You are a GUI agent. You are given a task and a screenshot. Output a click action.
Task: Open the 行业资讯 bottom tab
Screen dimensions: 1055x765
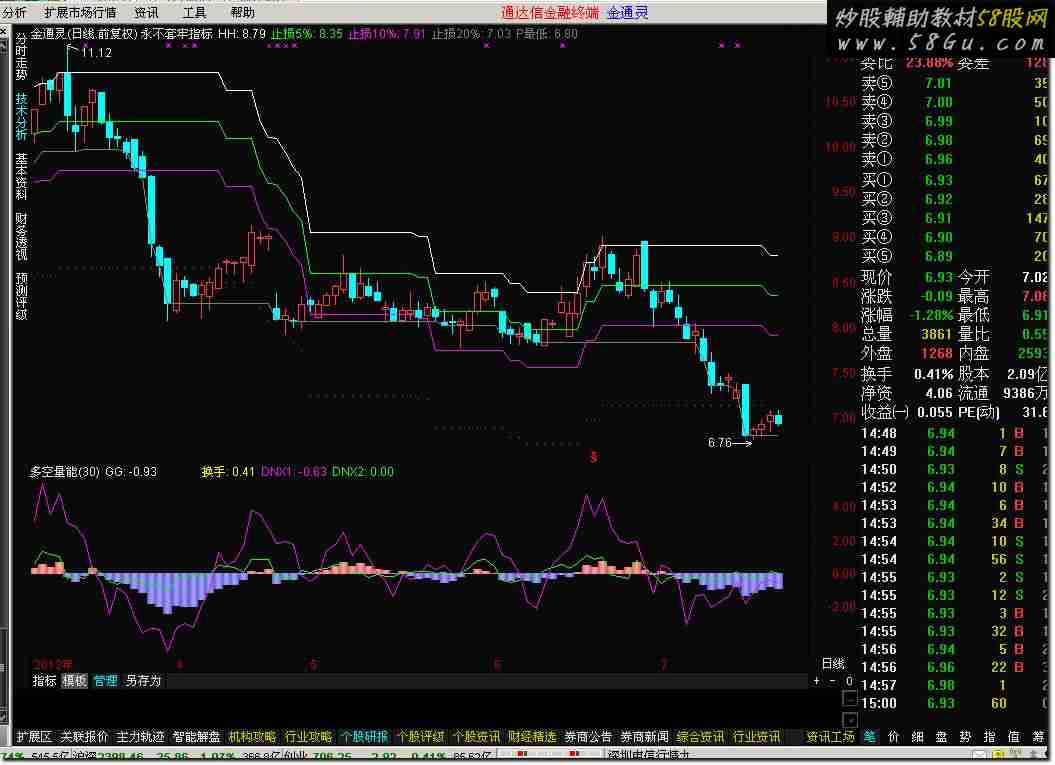pos(756,737)
